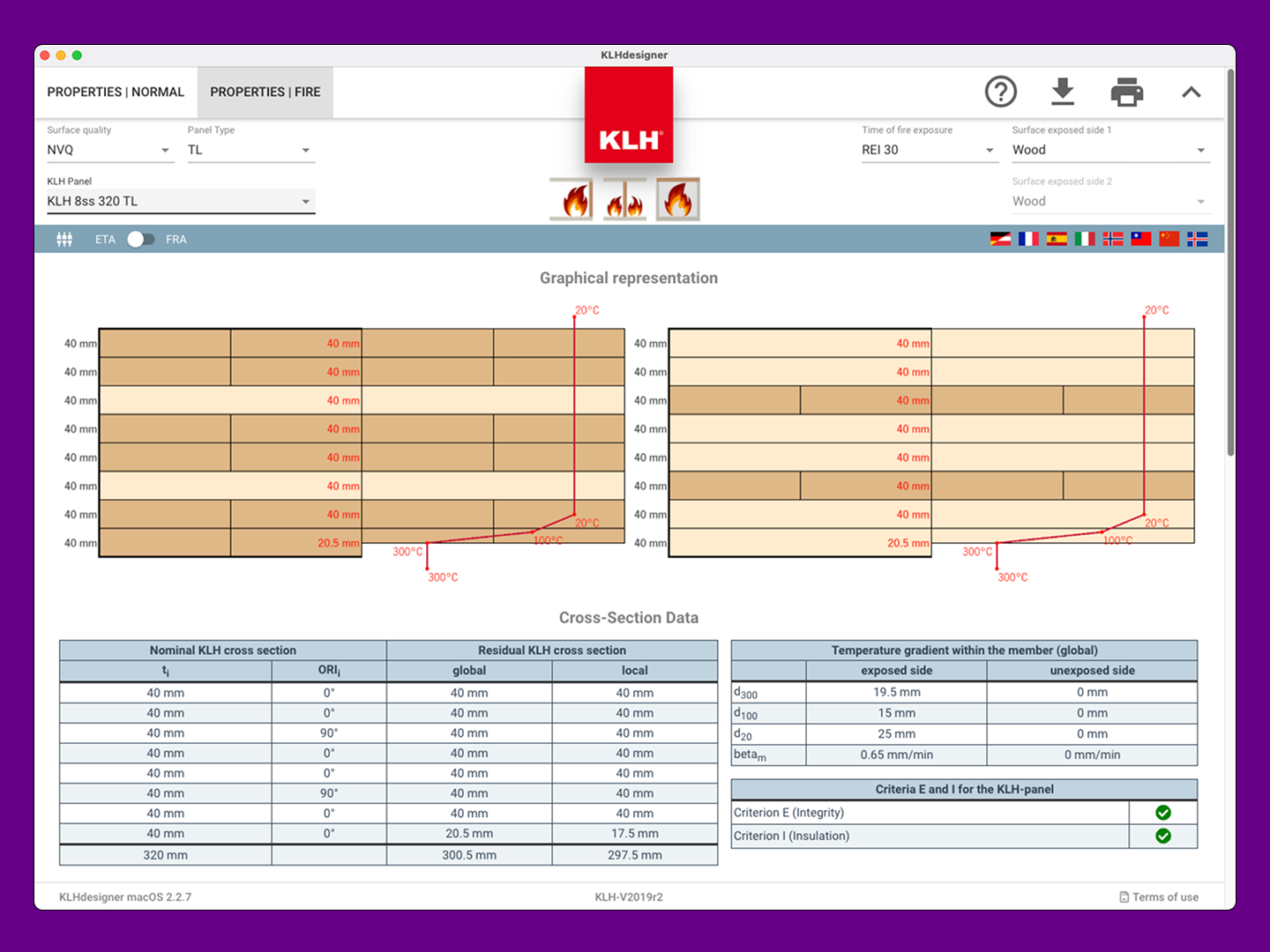Click the 'local' column header
Viewport: 1270px width, 952px height.
click(635, 671)
